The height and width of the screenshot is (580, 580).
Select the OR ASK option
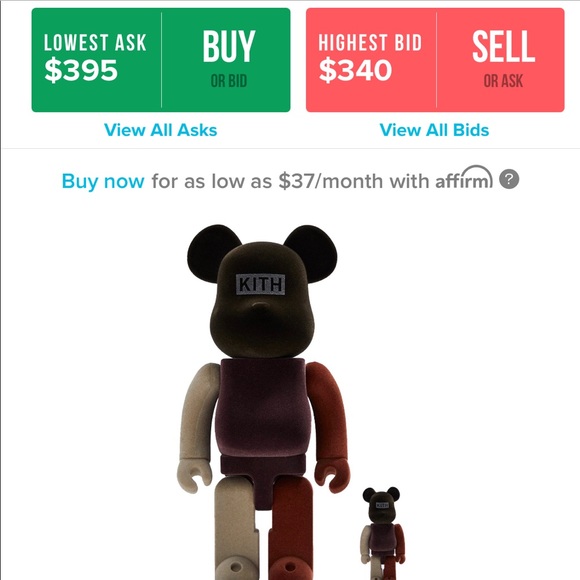(x=503, y=81)
